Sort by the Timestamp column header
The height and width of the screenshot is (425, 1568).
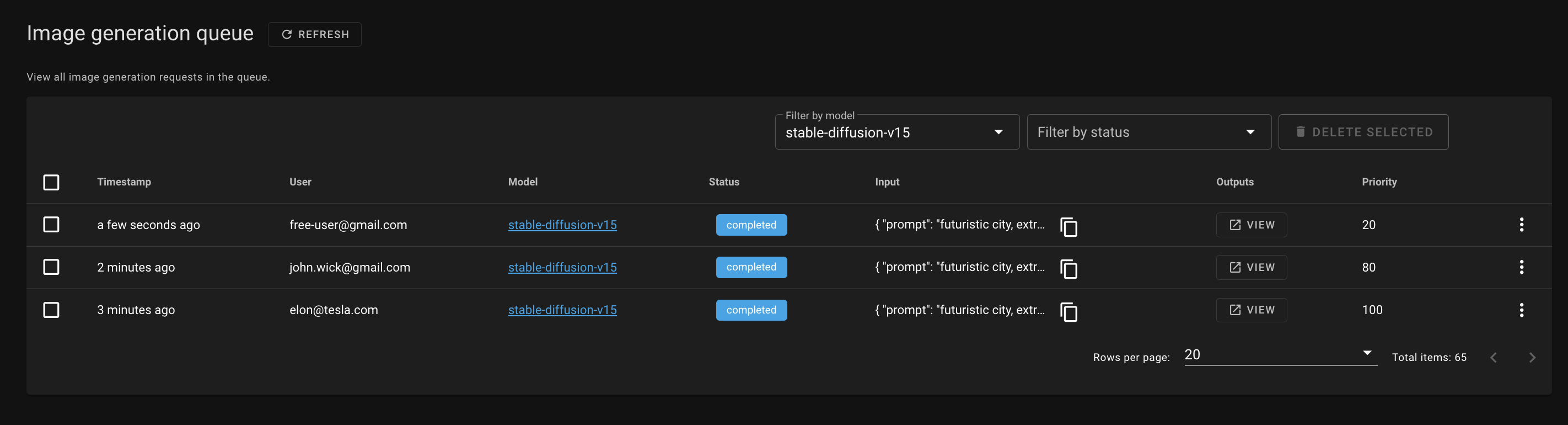[x=124, y=182]
